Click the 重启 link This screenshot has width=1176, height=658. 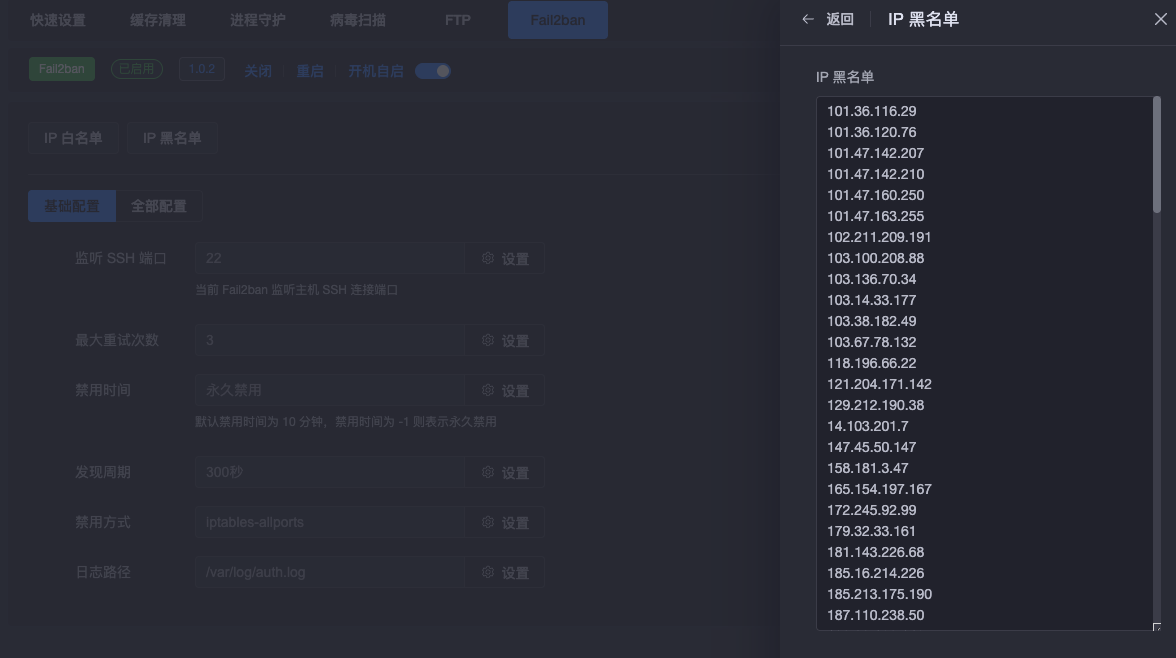[x=310, y=71]
